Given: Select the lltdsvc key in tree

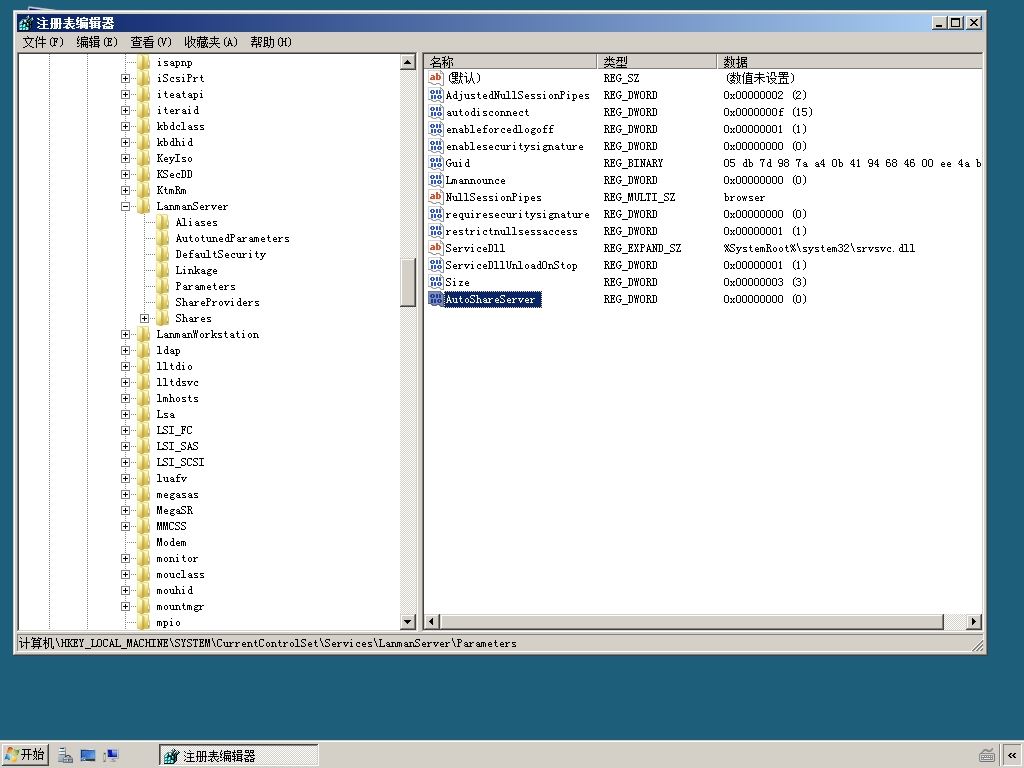Looking at the screenshot, I should coord(178,382).
